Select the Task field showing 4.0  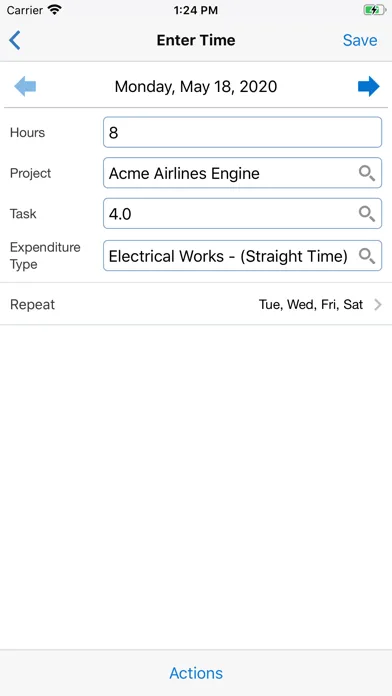tap(242, 214)
